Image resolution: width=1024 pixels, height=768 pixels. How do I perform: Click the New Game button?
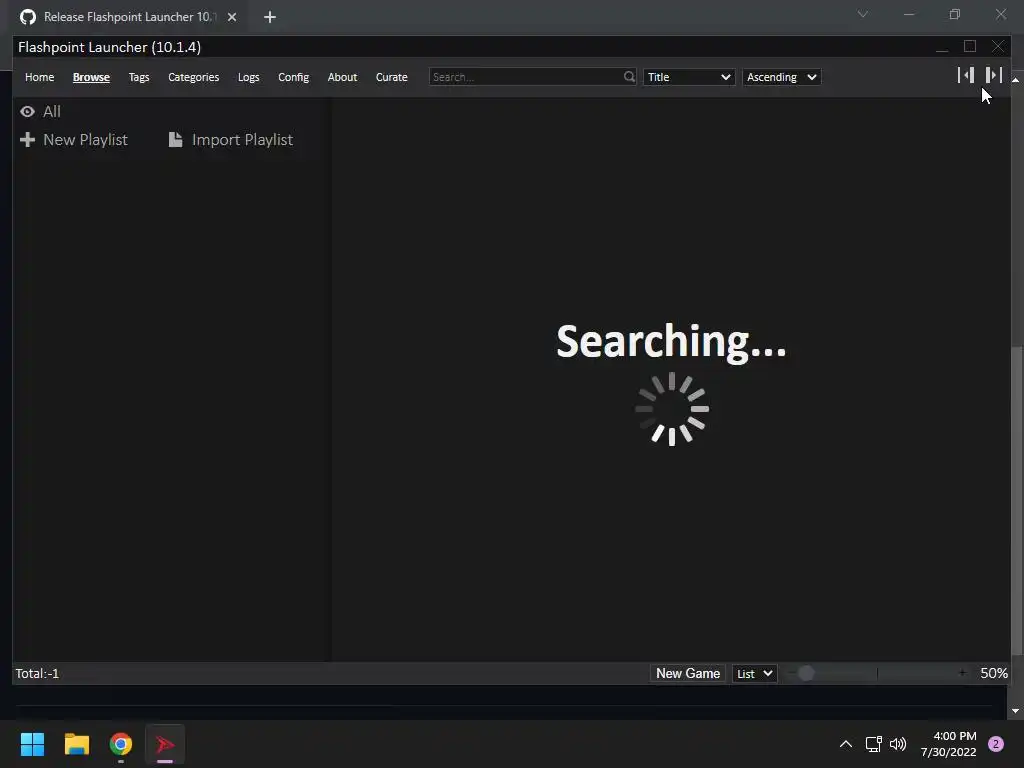[688, 673]
